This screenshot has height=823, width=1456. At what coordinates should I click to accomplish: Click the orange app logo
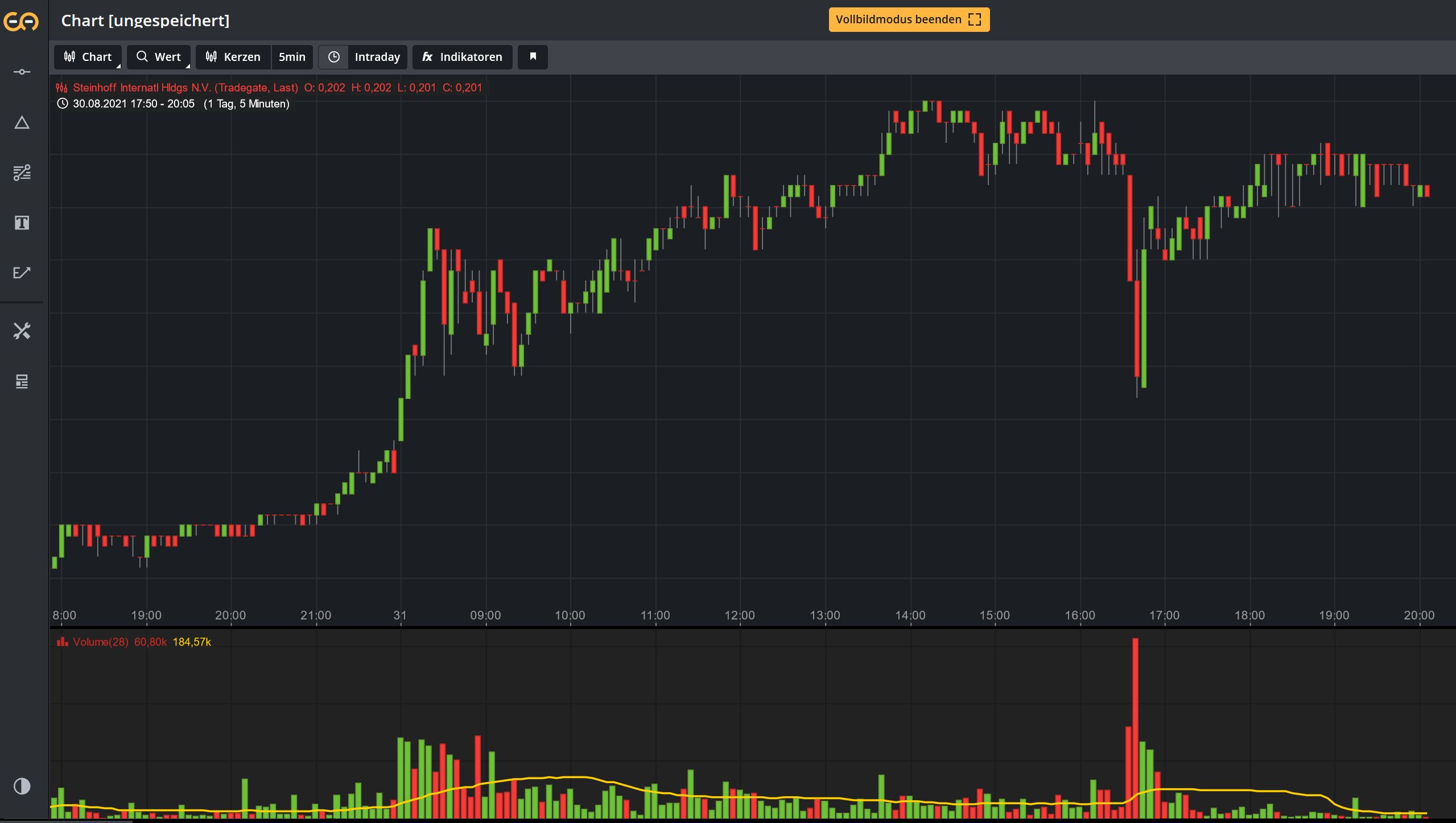(x=21, y=22)
